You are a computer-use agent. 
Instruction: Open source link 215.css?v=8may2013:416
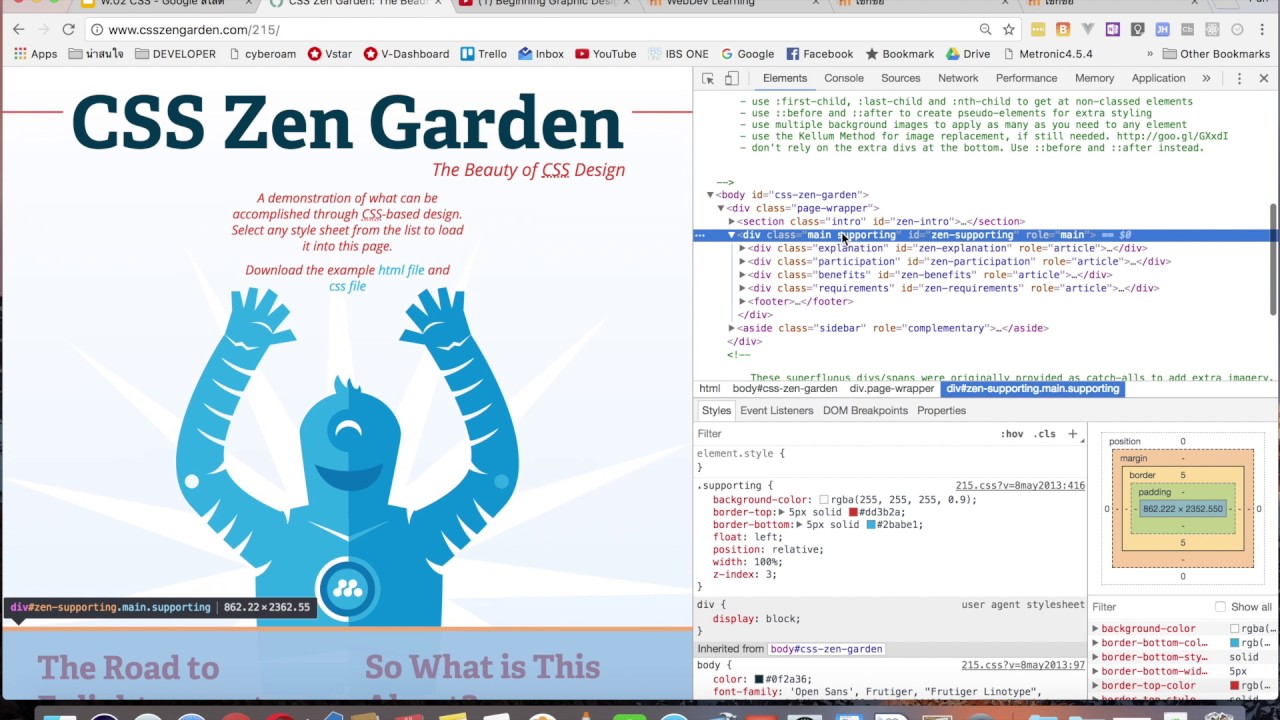pyautogui.click(x=1020, y=486)
